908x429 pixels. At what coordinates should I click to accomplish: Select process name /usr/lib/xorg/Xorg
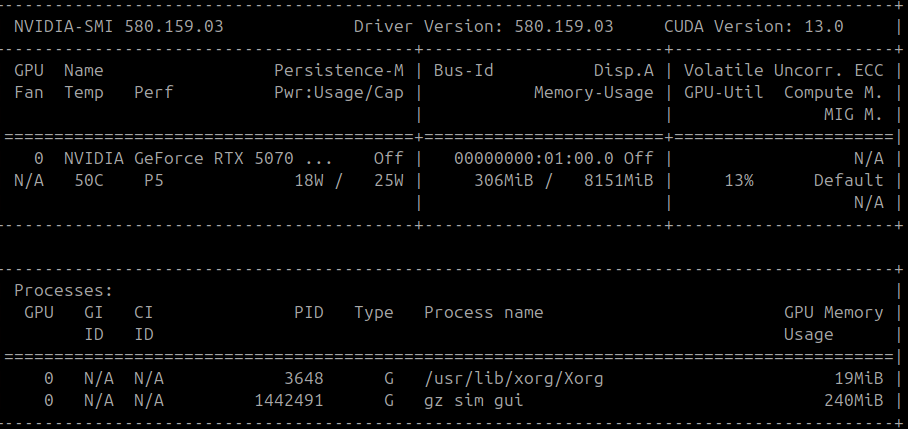coord(514,379)
